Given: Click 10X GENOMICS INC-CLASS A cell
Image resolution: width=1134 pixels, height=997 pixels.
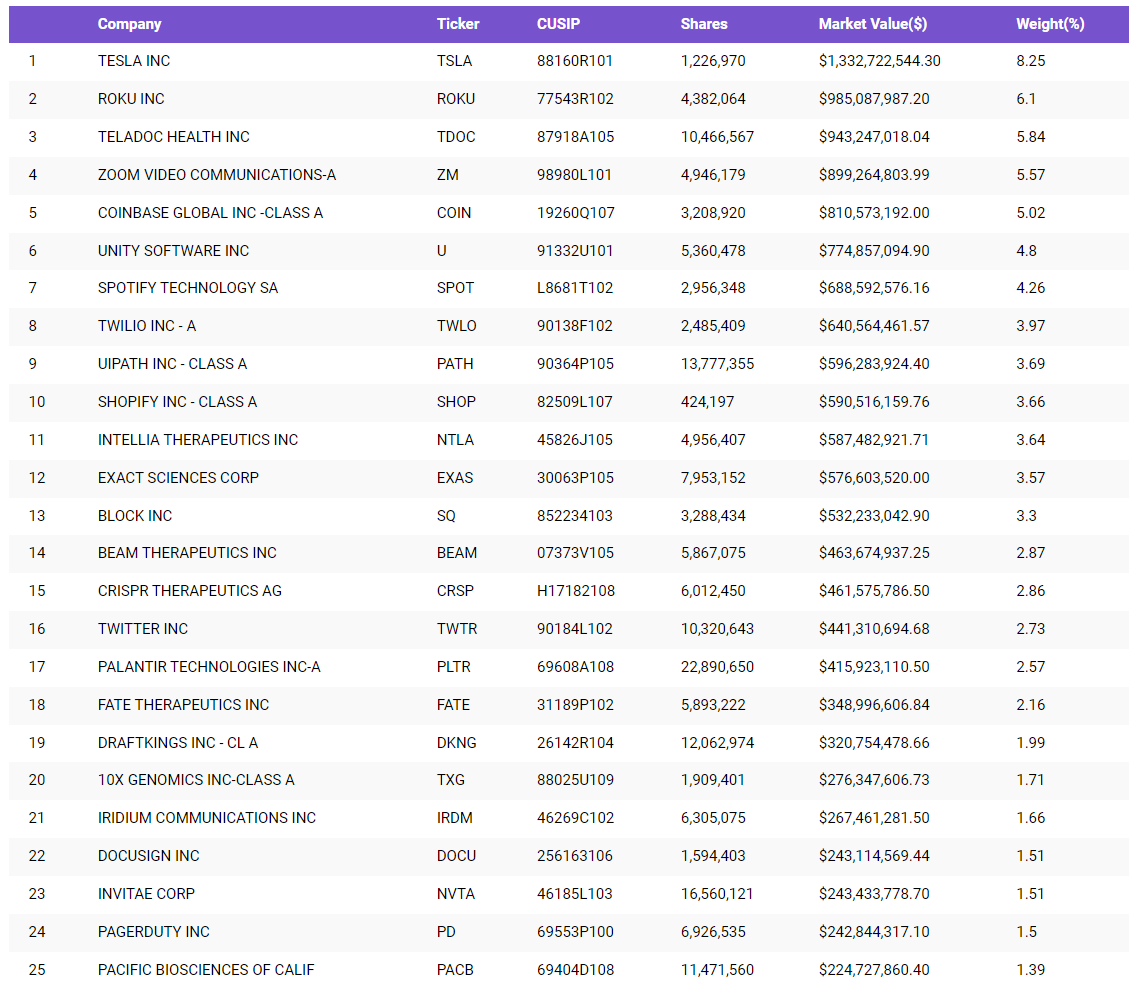Looking at the screenshot, I should [x=196, y=779].
